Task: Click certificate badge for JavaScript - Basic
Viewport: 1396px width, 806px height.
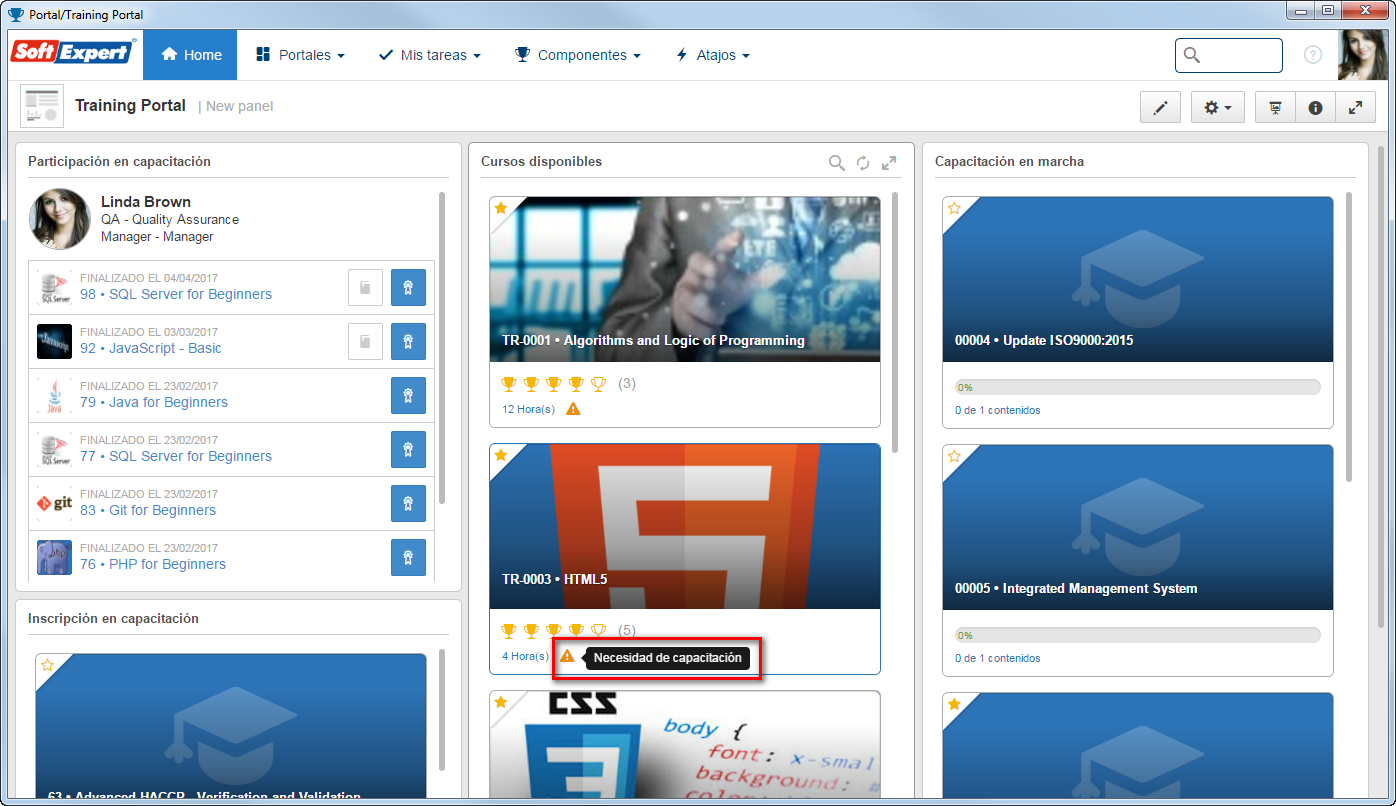Action: coord(408,341)
